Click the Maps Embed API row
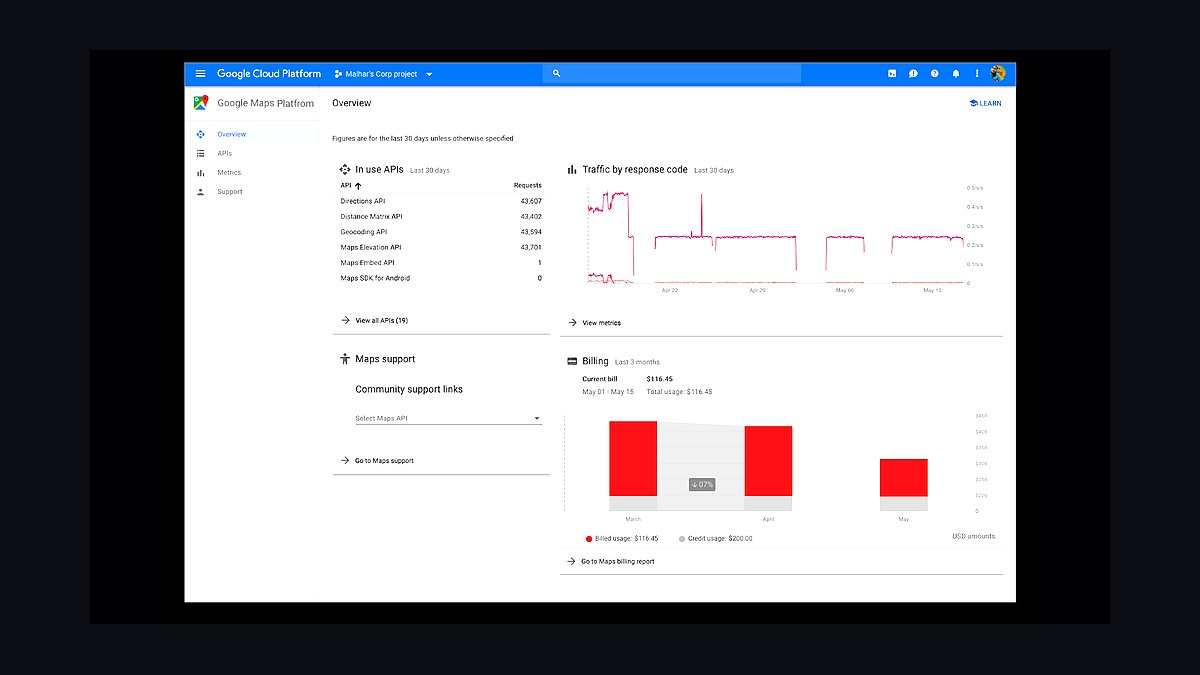Screen dimensions: 1200x675 441,263
